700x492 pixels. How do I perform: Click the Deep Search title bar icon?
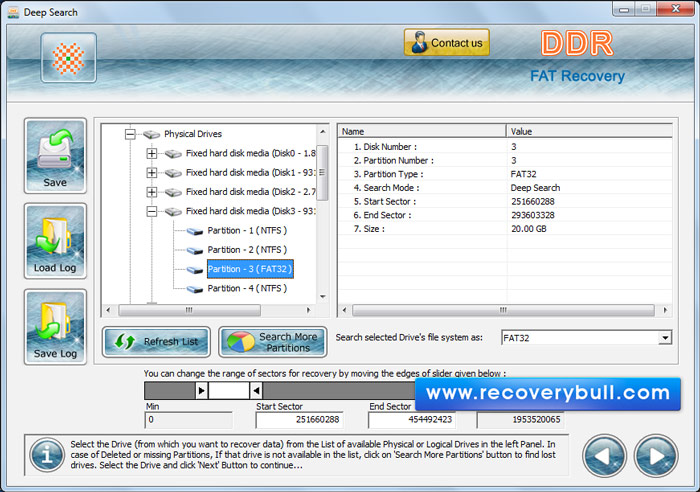click(13, 12)
